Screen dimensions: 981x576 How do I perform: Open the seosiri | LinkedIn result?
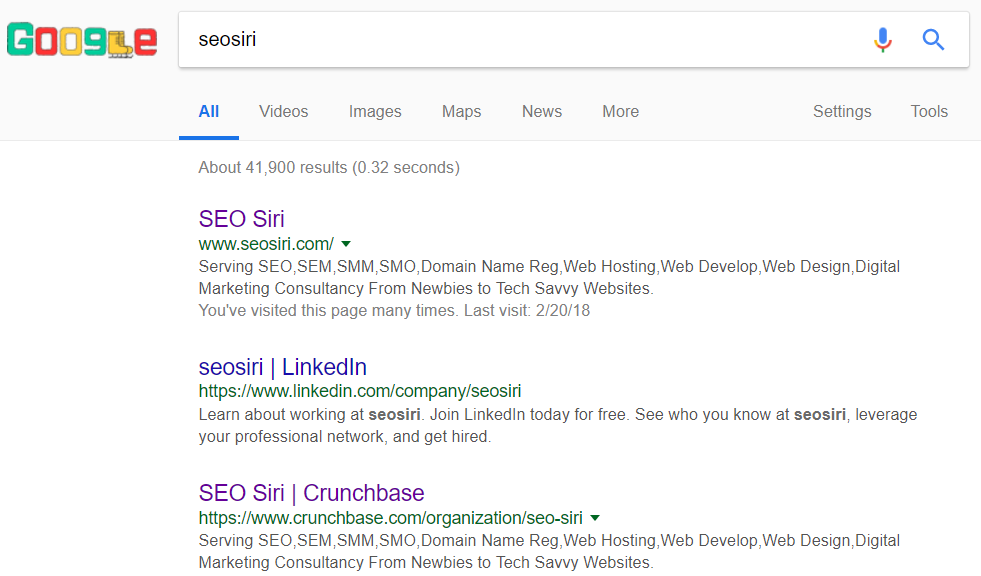tap(283, 367)
